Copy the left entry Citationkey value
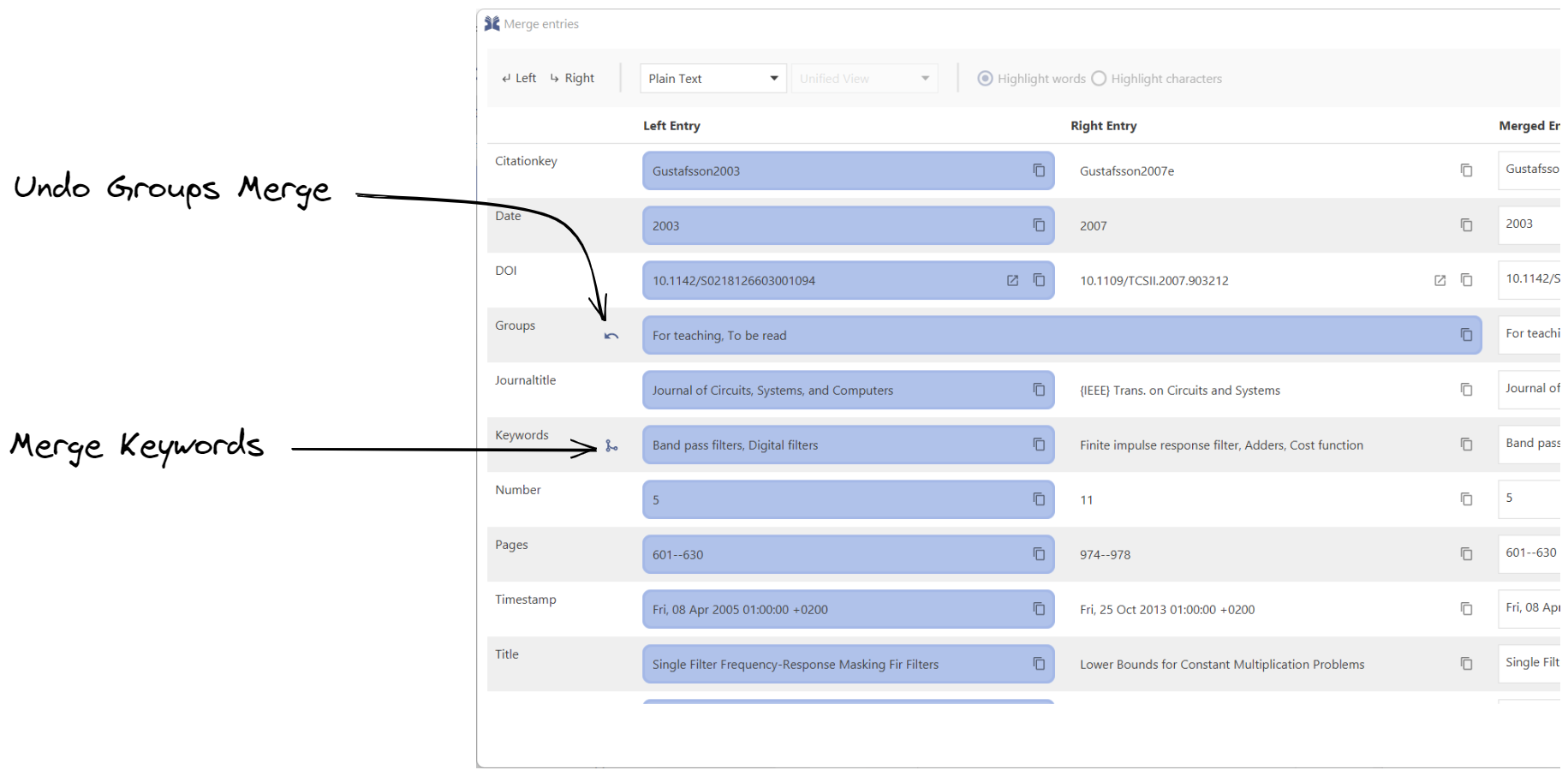Image resolution: width=1568 pixels, height=776 pixels. [1039, 170]
